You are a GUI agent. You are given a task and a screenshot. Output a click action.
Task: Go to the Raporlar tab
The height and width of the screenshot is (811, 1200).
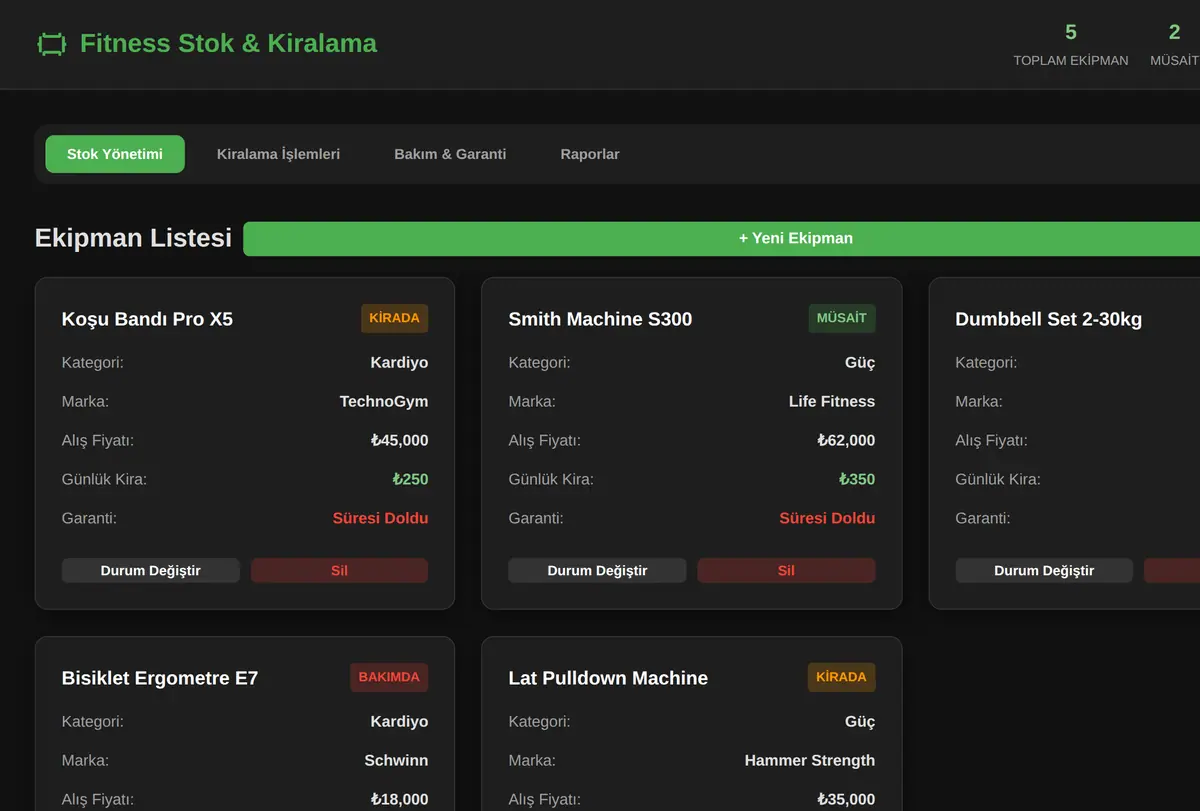pos(590,154)
